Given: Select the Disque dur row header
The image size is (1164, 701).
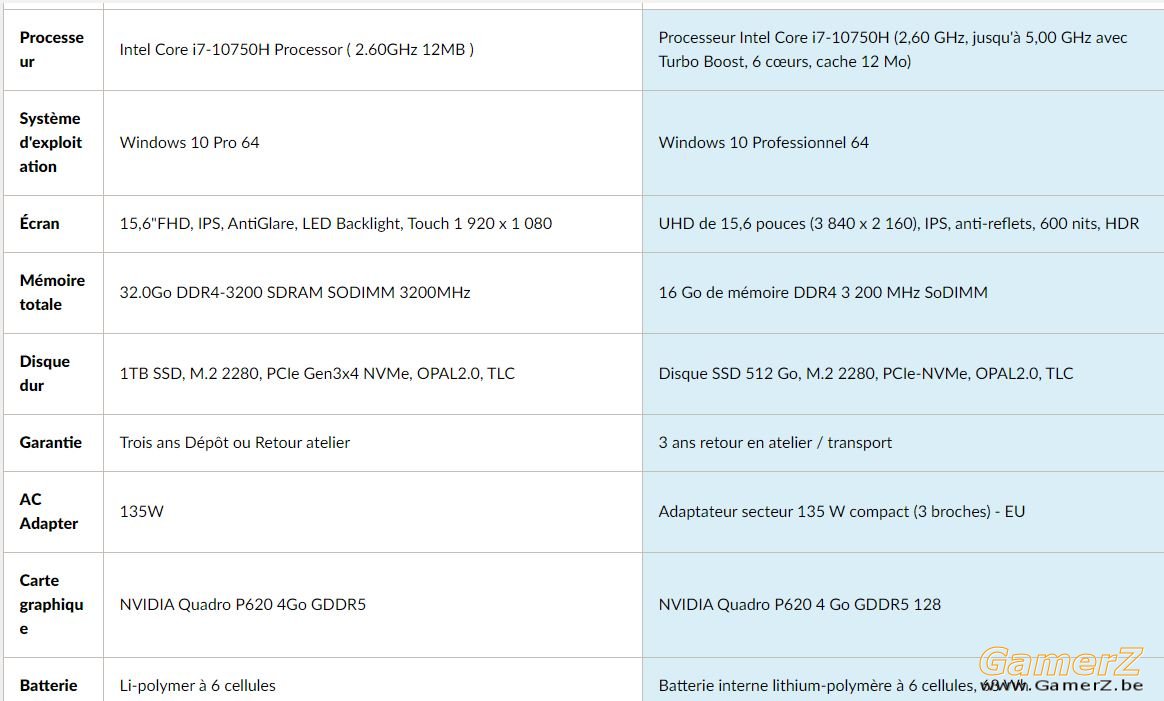Looking at the screenshot, I should [45, 374].
